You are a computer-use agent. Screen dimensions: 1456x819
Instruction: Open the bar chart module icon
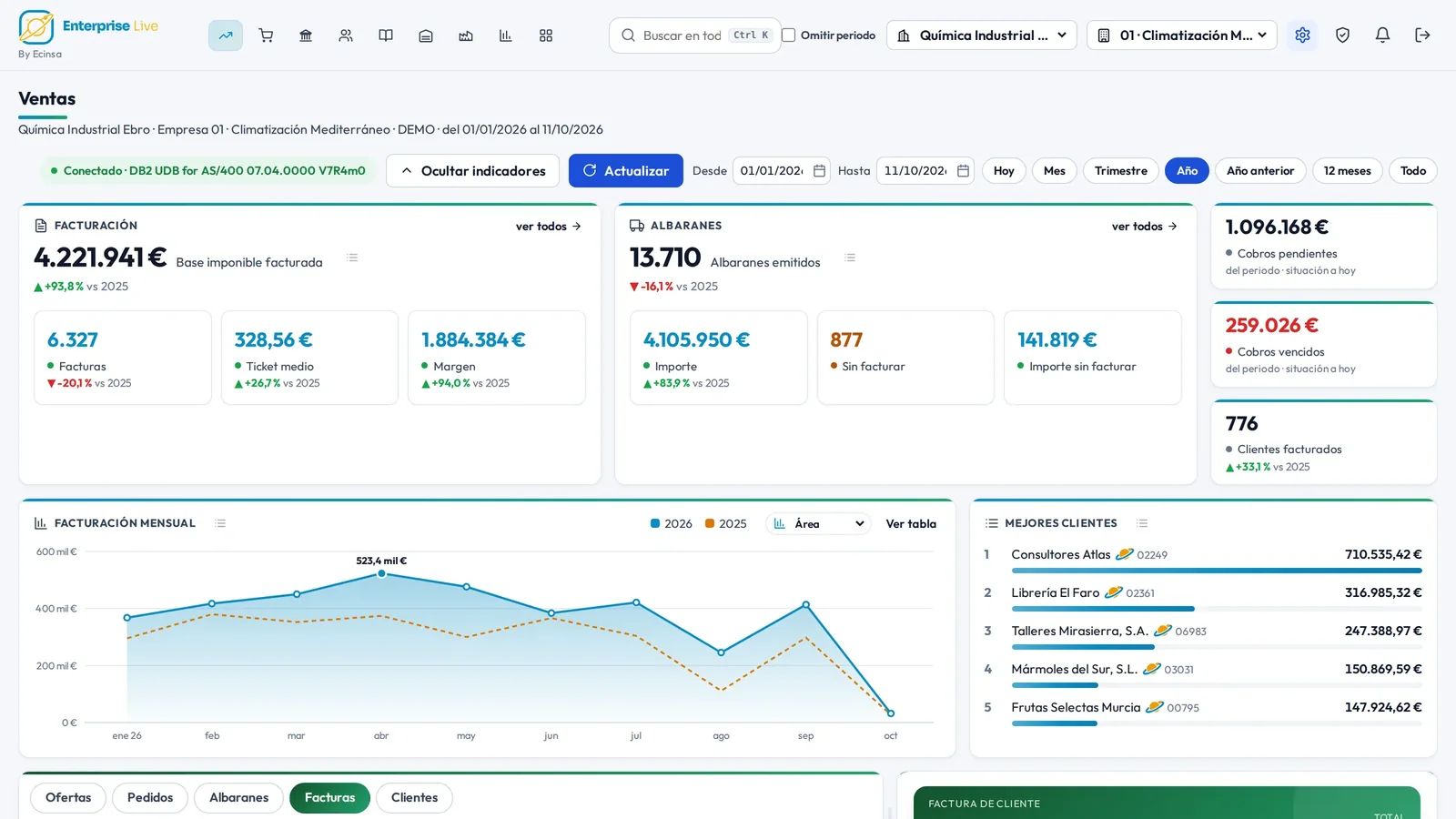pos(506,35)
